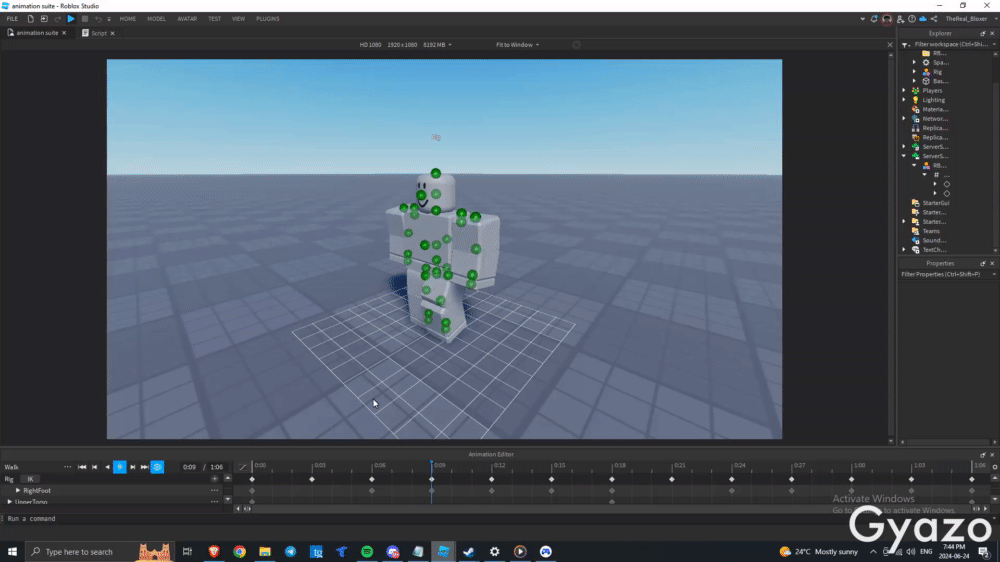Select the 'Script' document tab

pos(98,33)
